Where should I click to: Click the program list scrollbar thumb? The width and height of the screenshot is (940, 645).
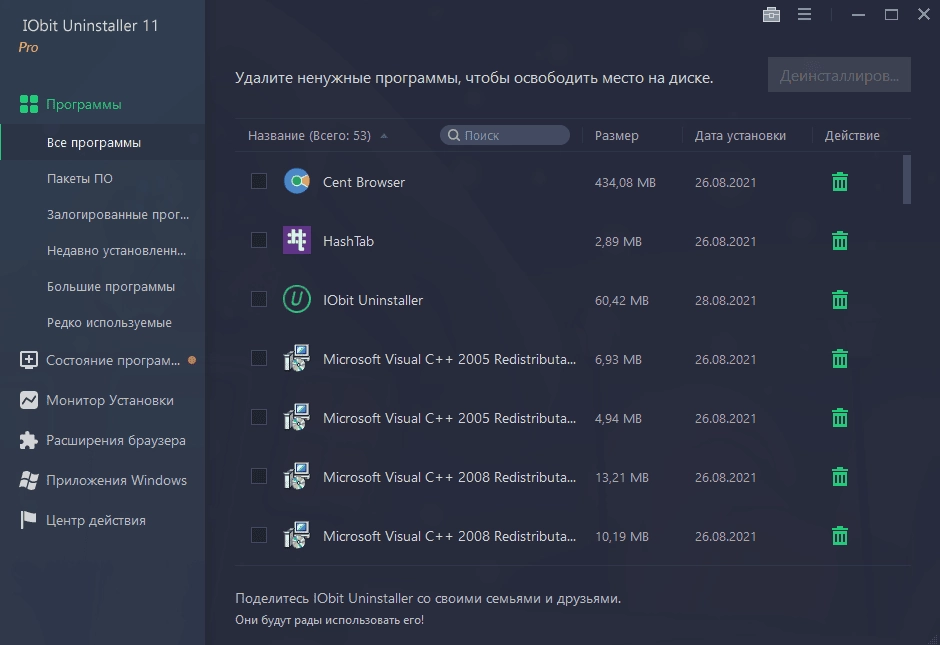[x=906, y=179]
